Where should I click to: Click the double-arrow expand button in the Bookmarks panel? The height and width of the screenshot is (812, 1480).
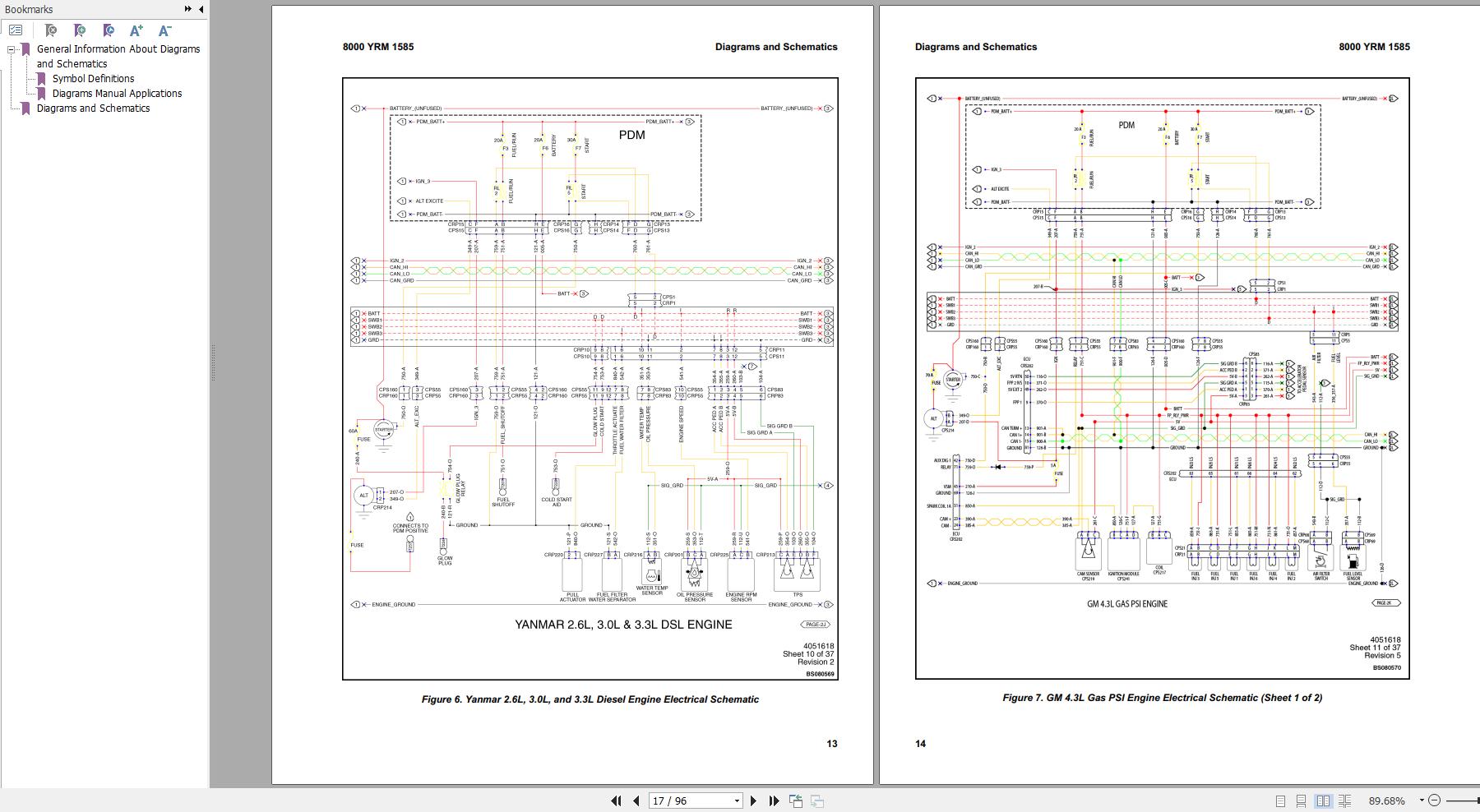click(187, 9)
